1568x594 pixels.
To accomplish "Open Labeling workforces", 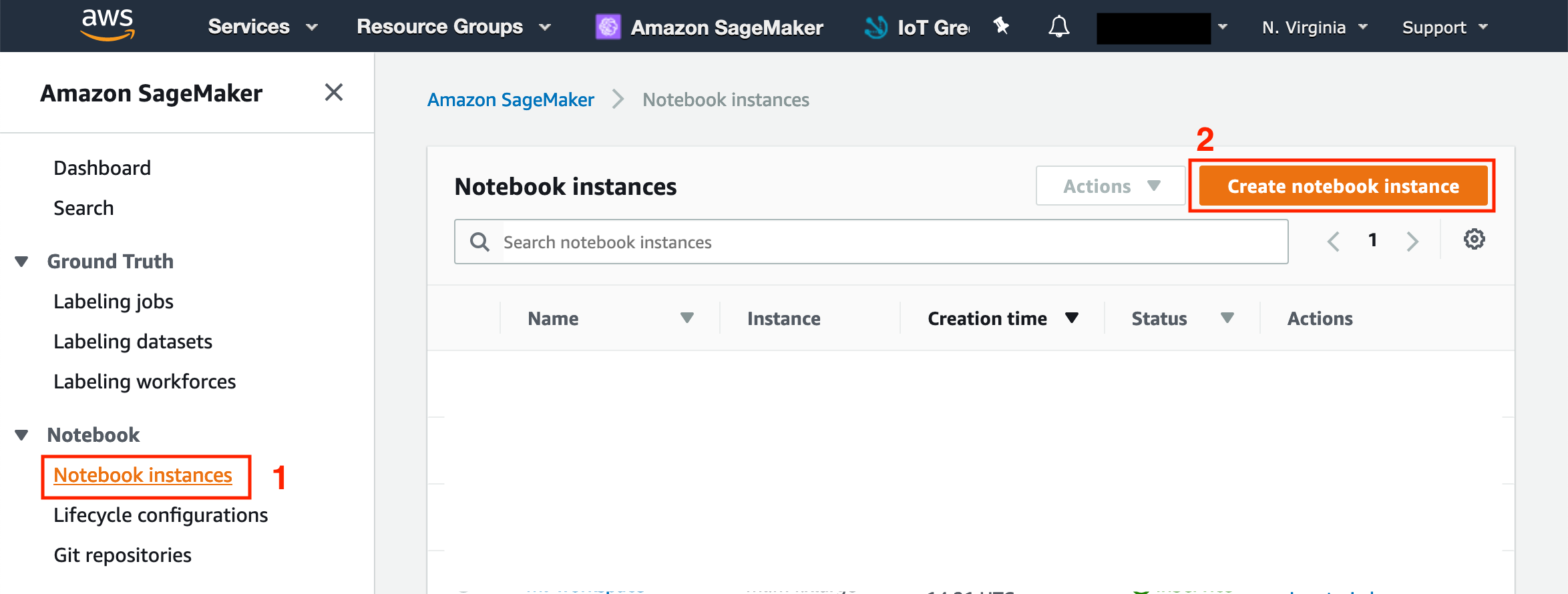I will (x=145, y=382).
